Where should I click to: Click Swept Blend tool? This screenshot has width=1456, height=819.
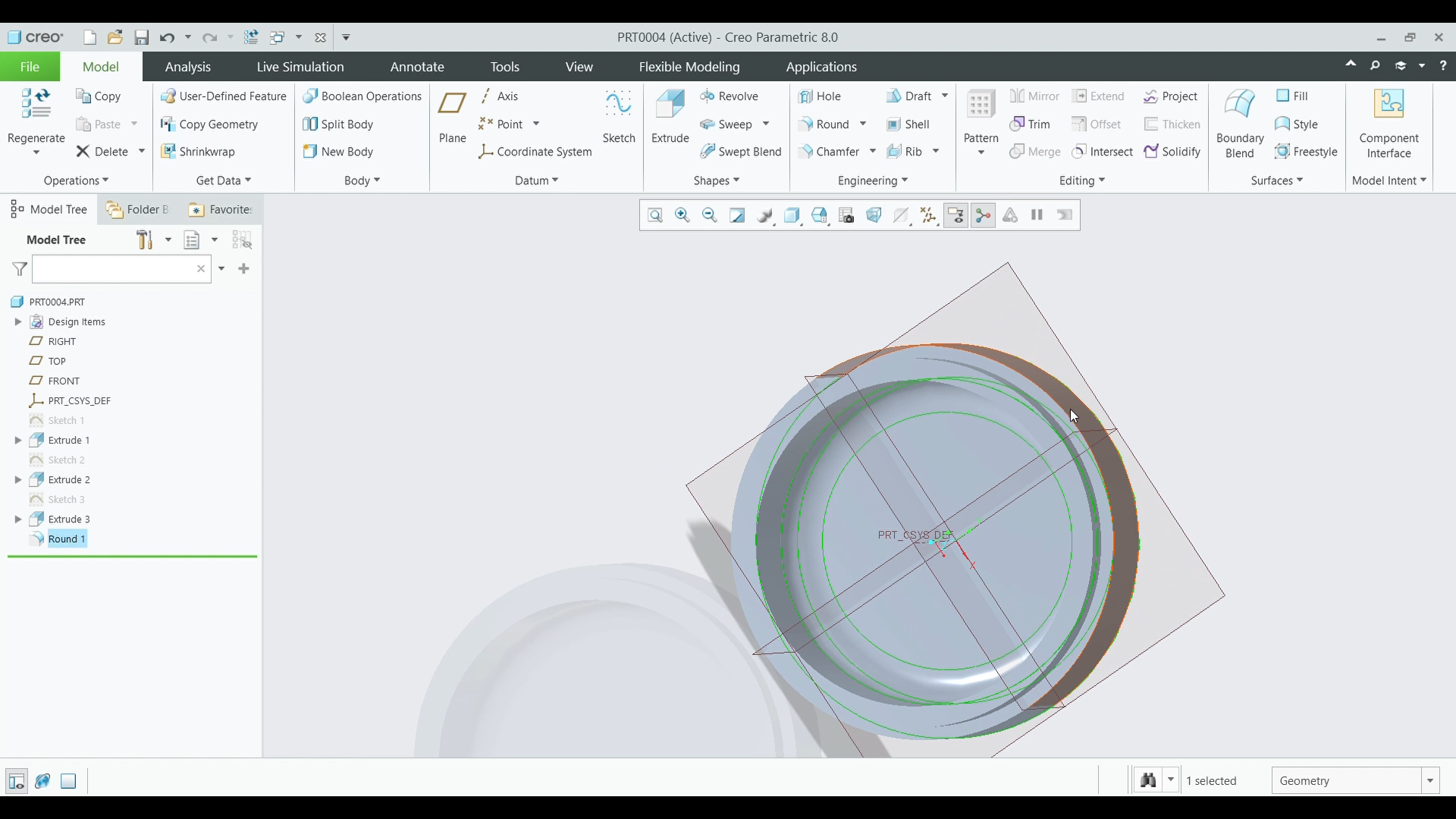point(741,152)
